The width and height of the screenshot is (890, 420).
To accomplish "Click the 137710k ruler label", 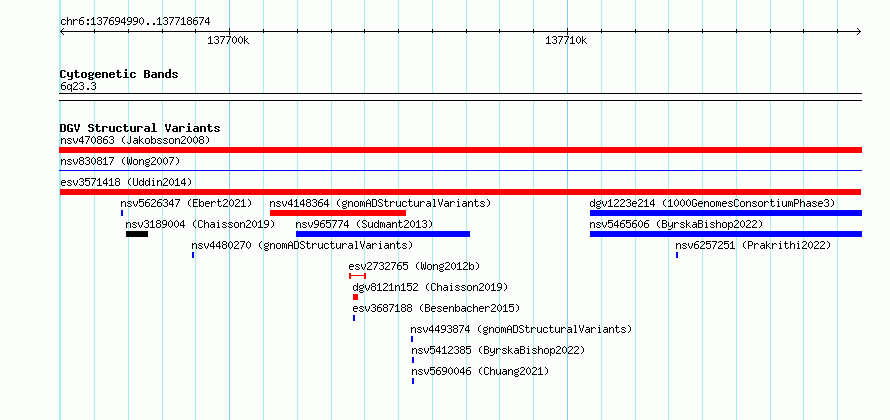I will click(x=566, y=40).
